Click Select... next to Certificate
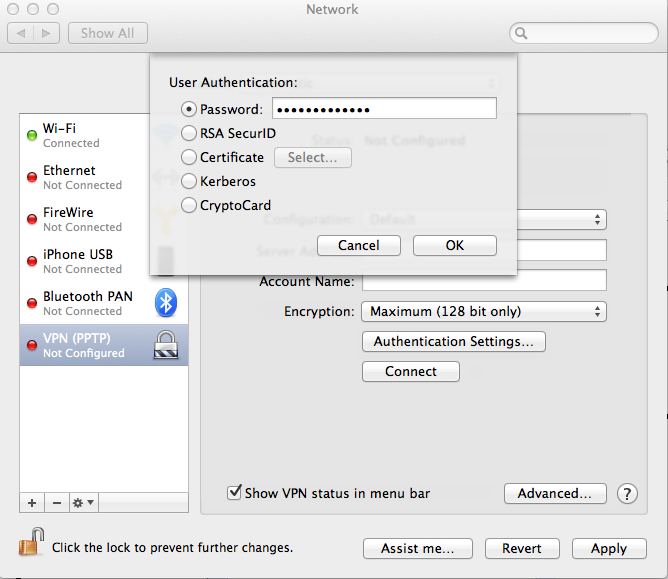668x579 pixels. pyautogui.click(x=313, y=158)
